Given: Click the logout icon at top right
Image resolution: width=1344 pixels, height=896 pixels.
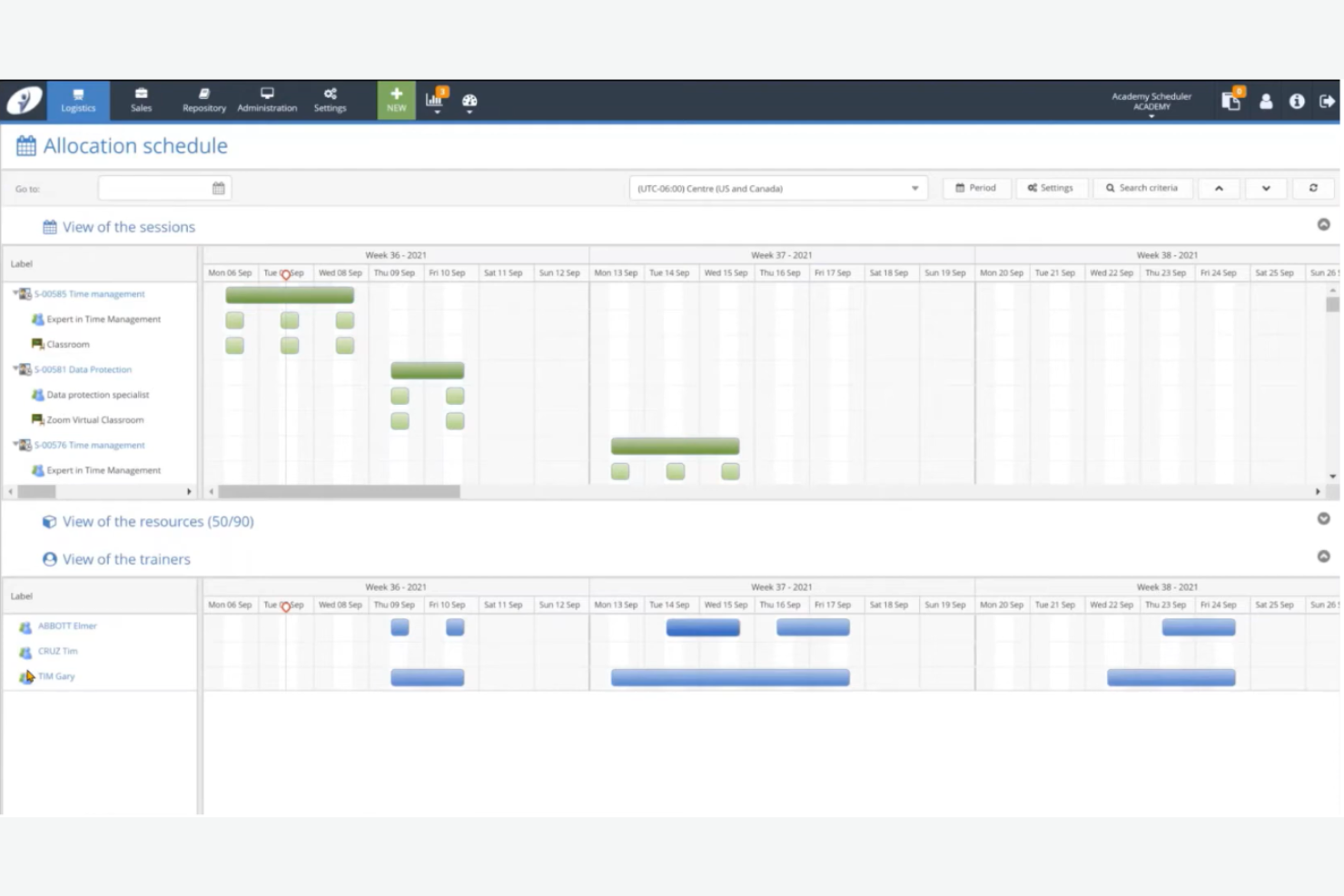Looking at the screenshot, I should [1327, 101].
